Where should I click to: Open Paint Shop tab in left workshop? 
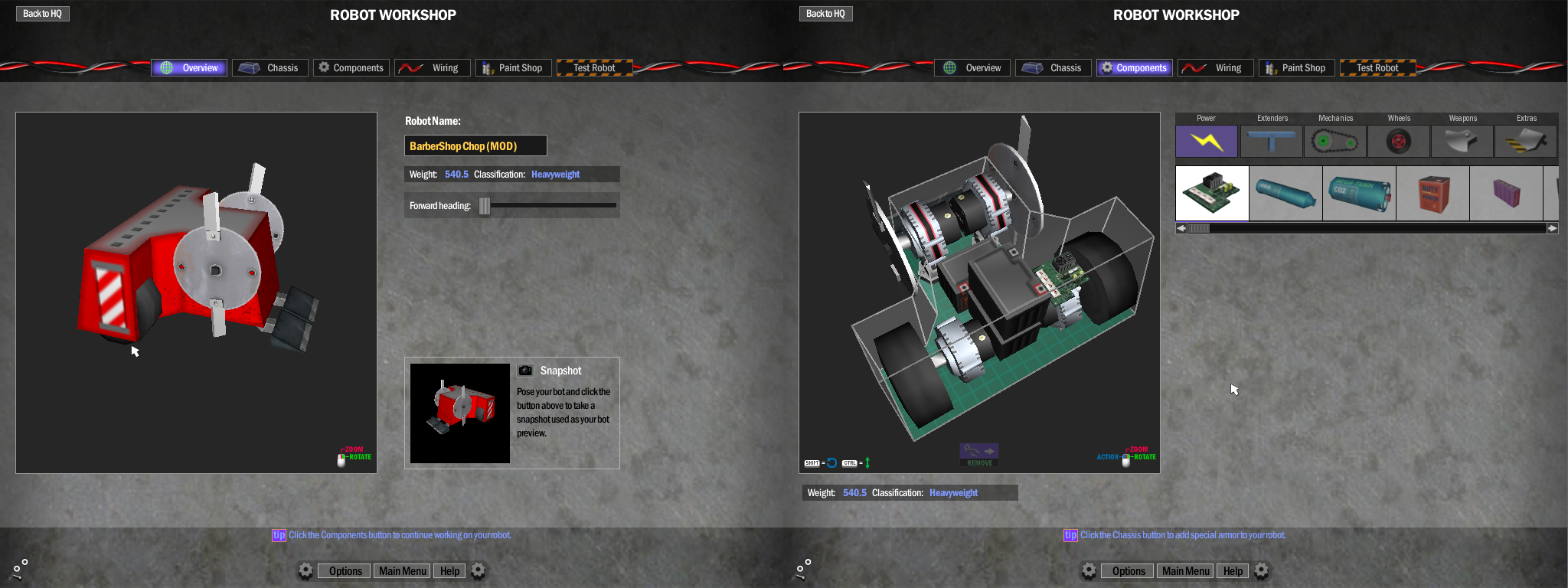tap(513, 68)
